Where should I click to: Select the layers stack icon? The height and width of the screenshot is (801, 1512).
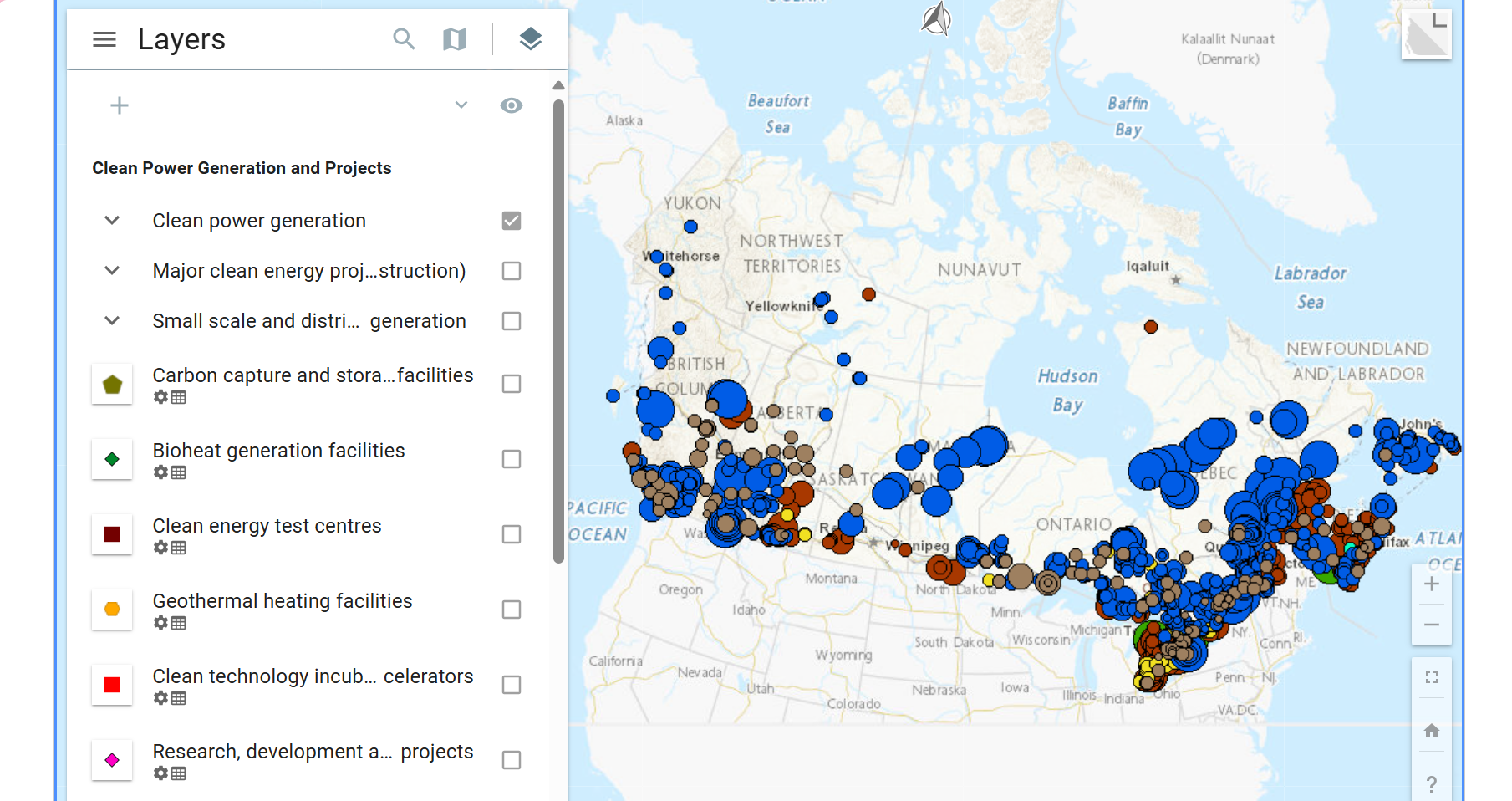[530, 39]
